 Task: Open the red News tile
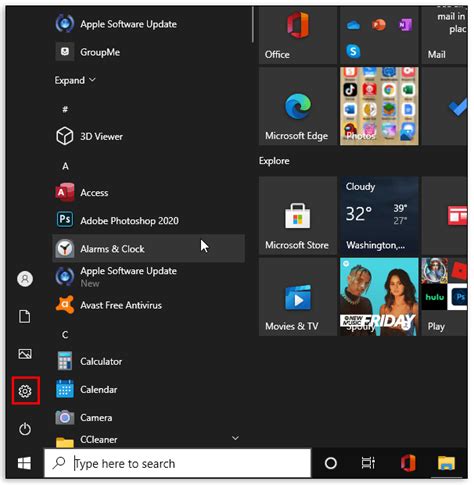point(444,216)
